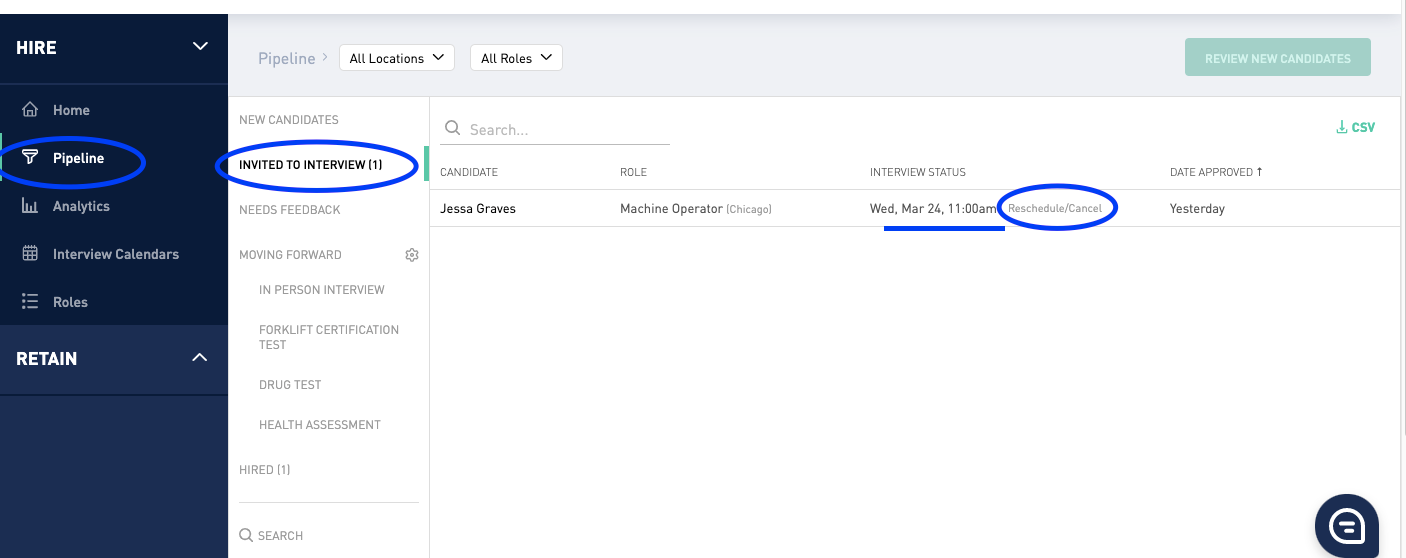Click the Roles list icon
This screenshot has width=1406, height=558.
coord(31,302)
